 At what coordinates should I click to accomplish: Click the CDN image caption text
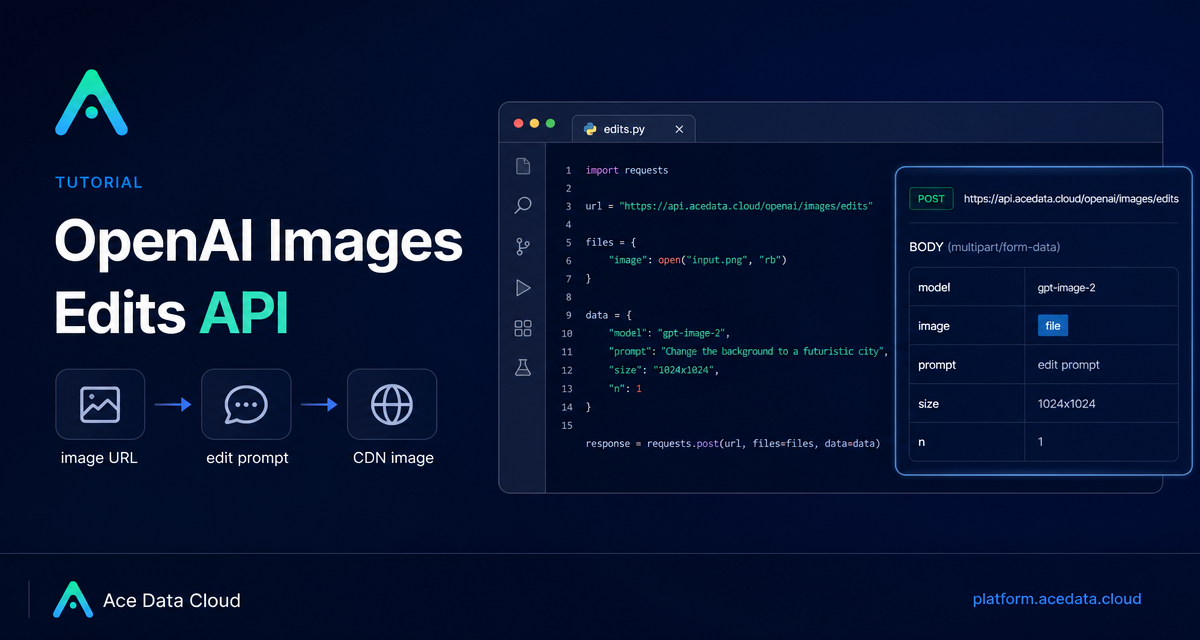(x=393, y=458)
